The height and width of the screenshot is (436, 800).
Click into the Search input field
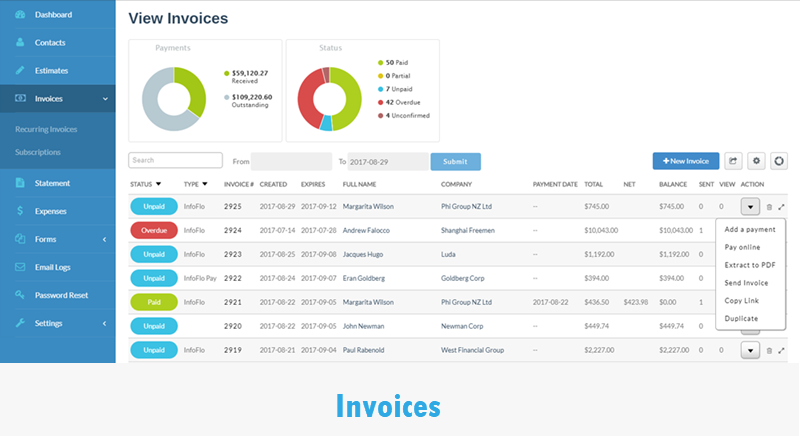pos(176,160)
